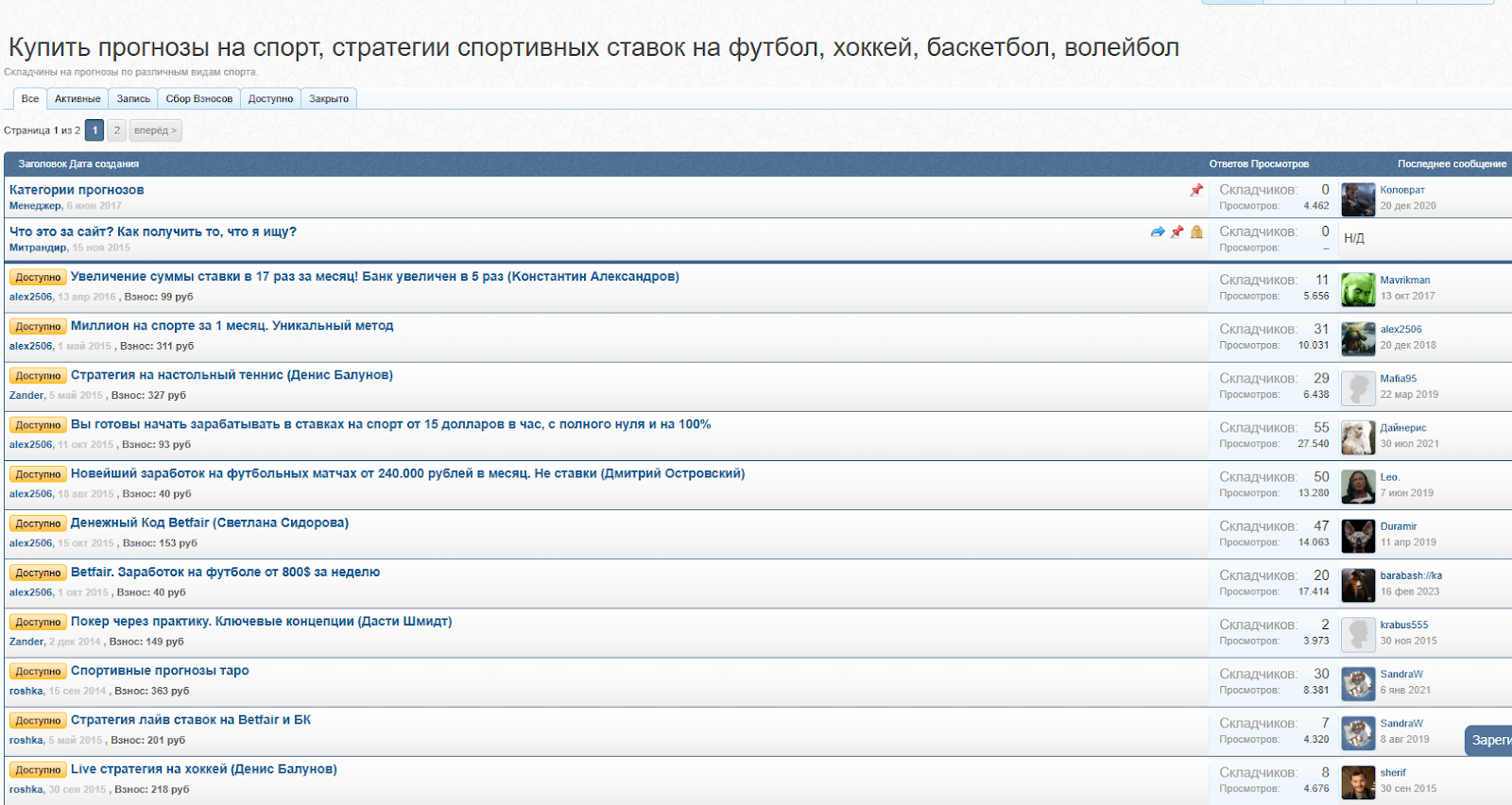Switch to the Активные tab
The width and height of the screenshot is (1512, 805).
[77, 99]
